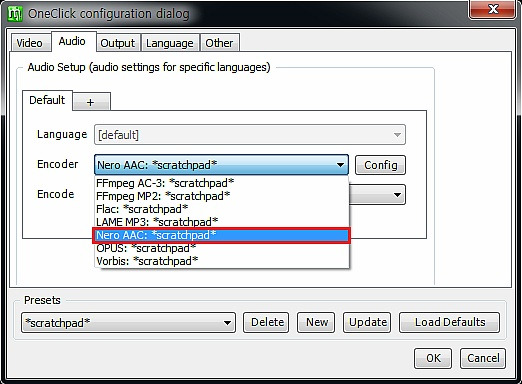Viewport: 522px width, 384px height.
Task: Dismiss the dialog with Cancel
Action: 483,358
